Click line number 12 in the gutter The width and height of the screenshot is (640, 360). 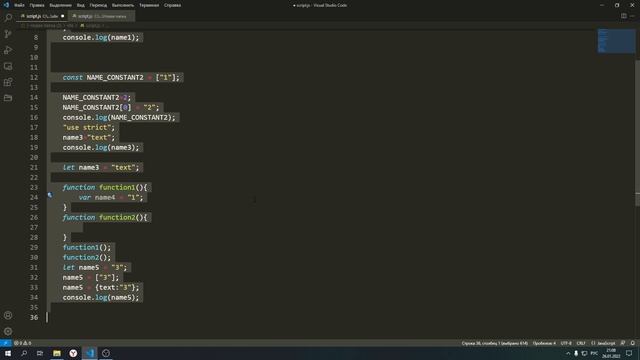[34, 78]
